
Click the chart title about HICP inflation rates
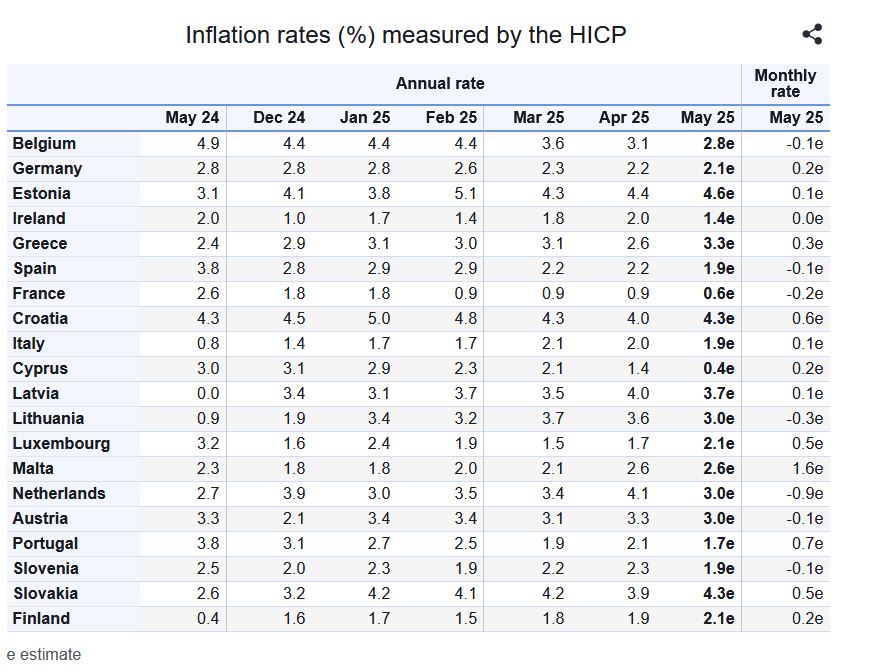click(406, 35)
